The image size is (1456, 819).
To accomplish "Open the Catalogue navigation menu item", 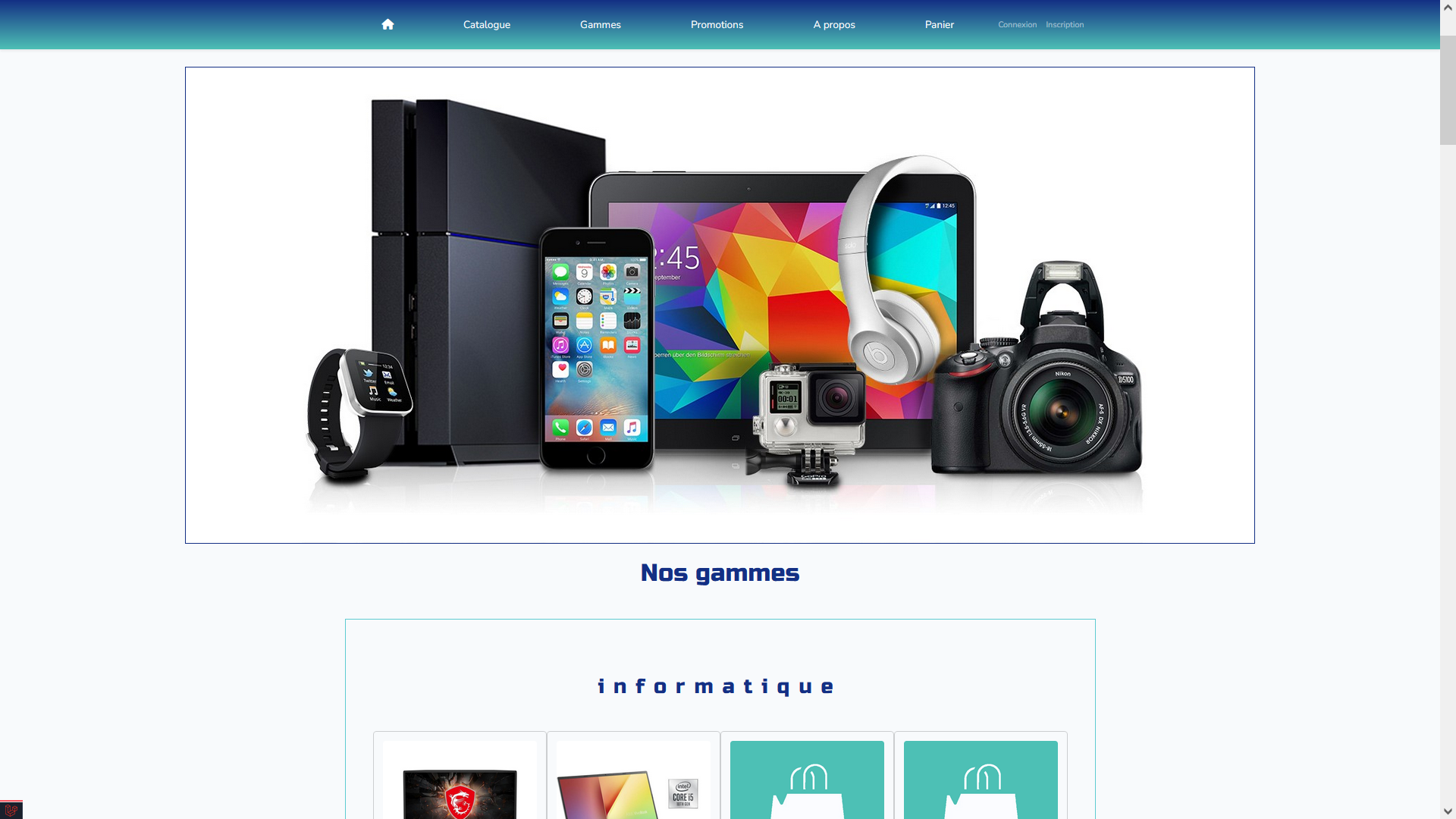I will click(x=487, y=25).
